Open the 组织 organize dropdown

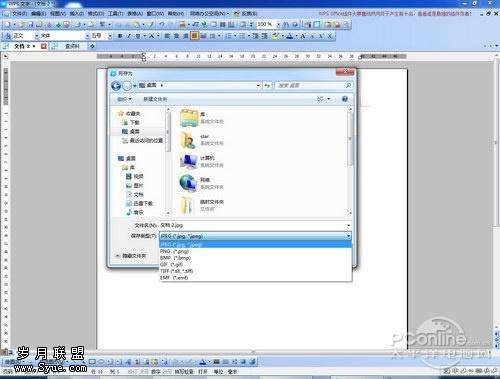[124, 99]
